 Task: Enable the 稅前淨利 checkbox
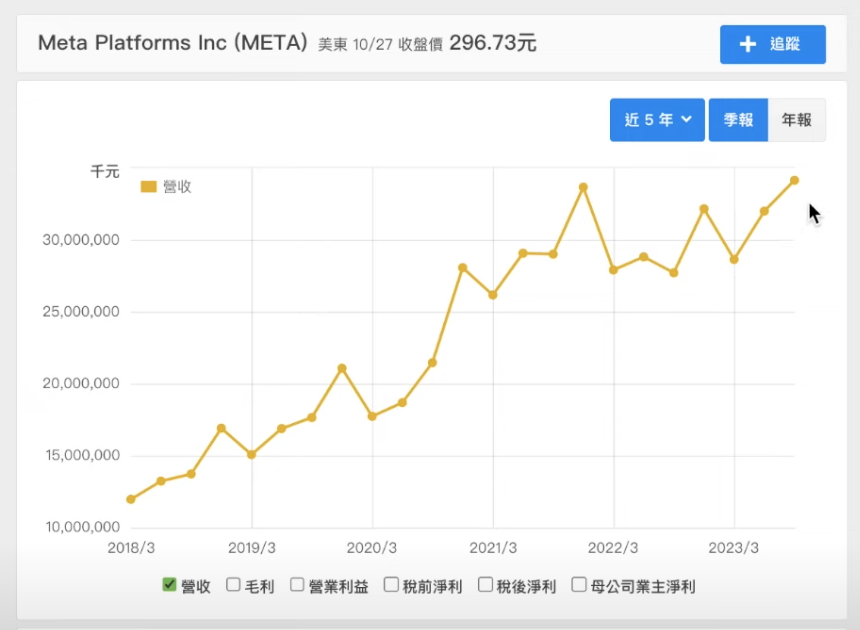tap(391, 584)
